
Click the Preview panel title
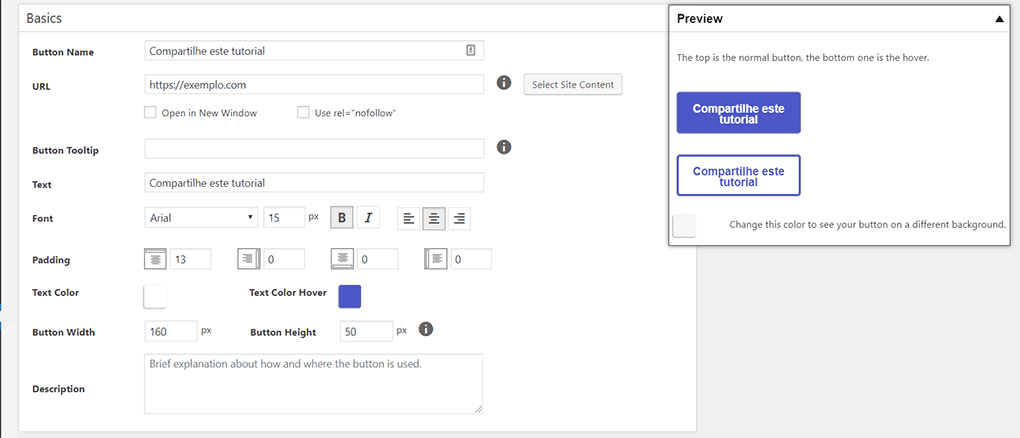click(x=700, y=19)
